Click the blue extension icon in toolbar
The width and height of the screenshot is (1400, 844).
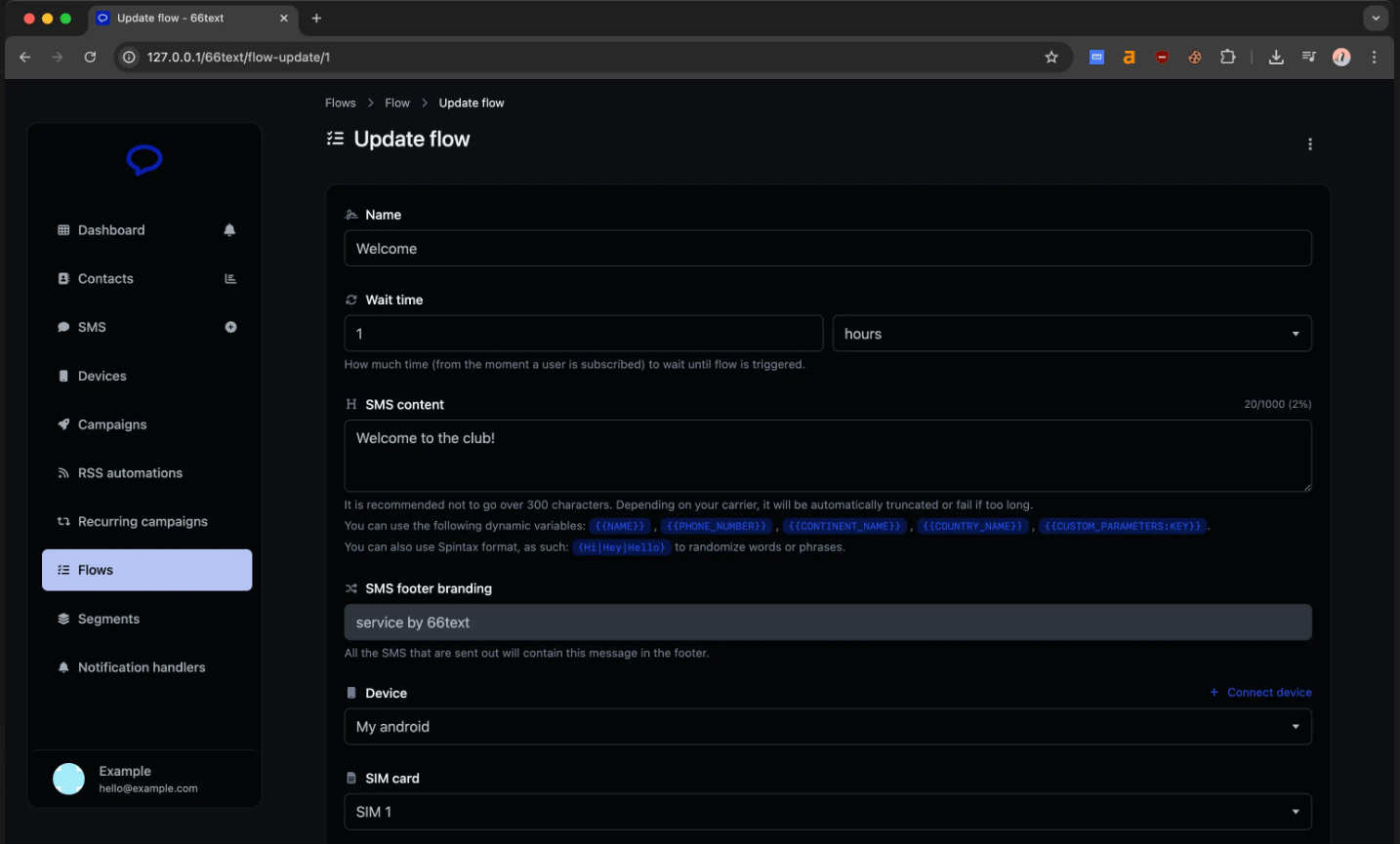(1096, 58)
